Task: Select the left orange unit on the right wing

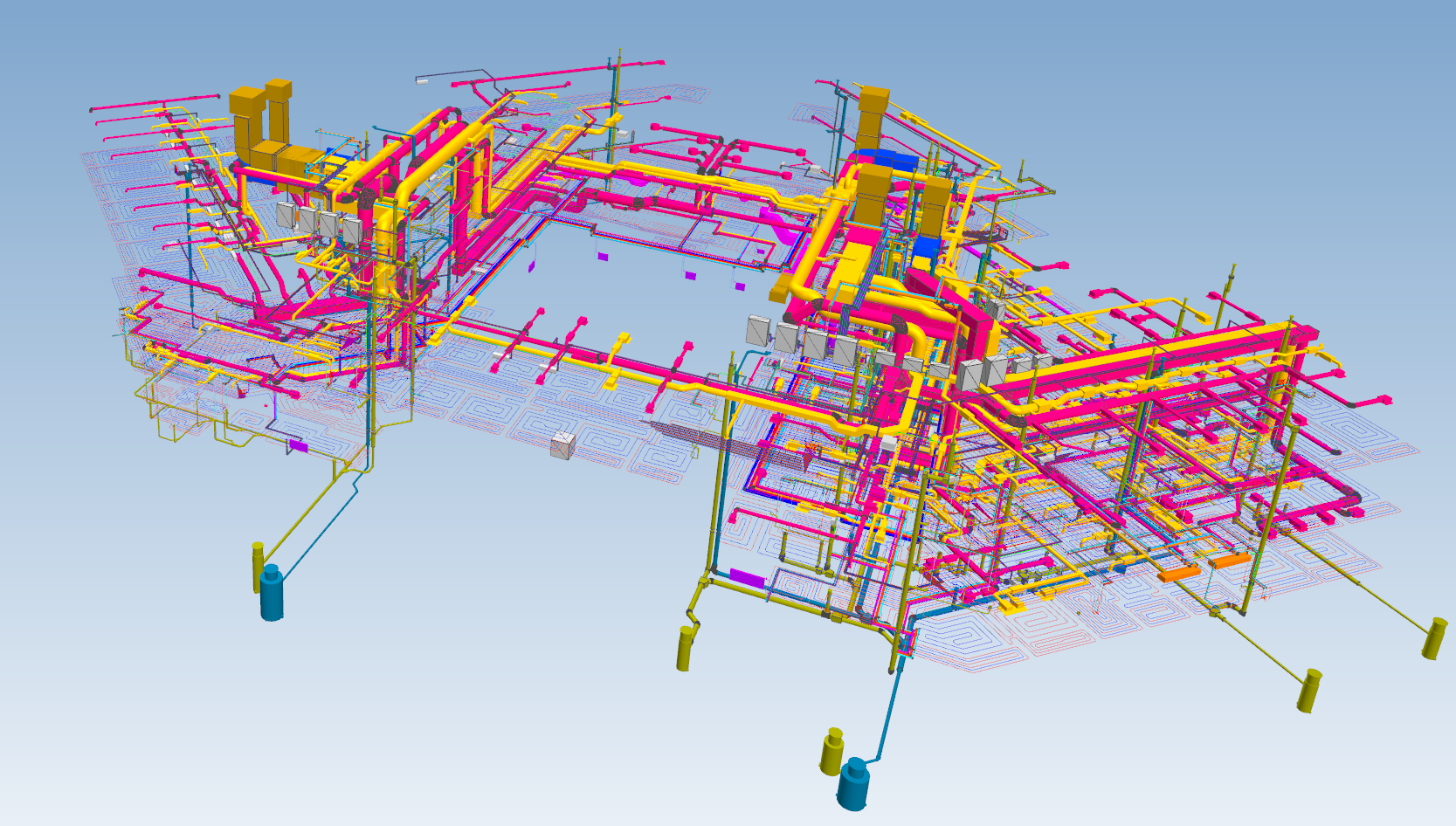Action: (x=1179, y=573)
